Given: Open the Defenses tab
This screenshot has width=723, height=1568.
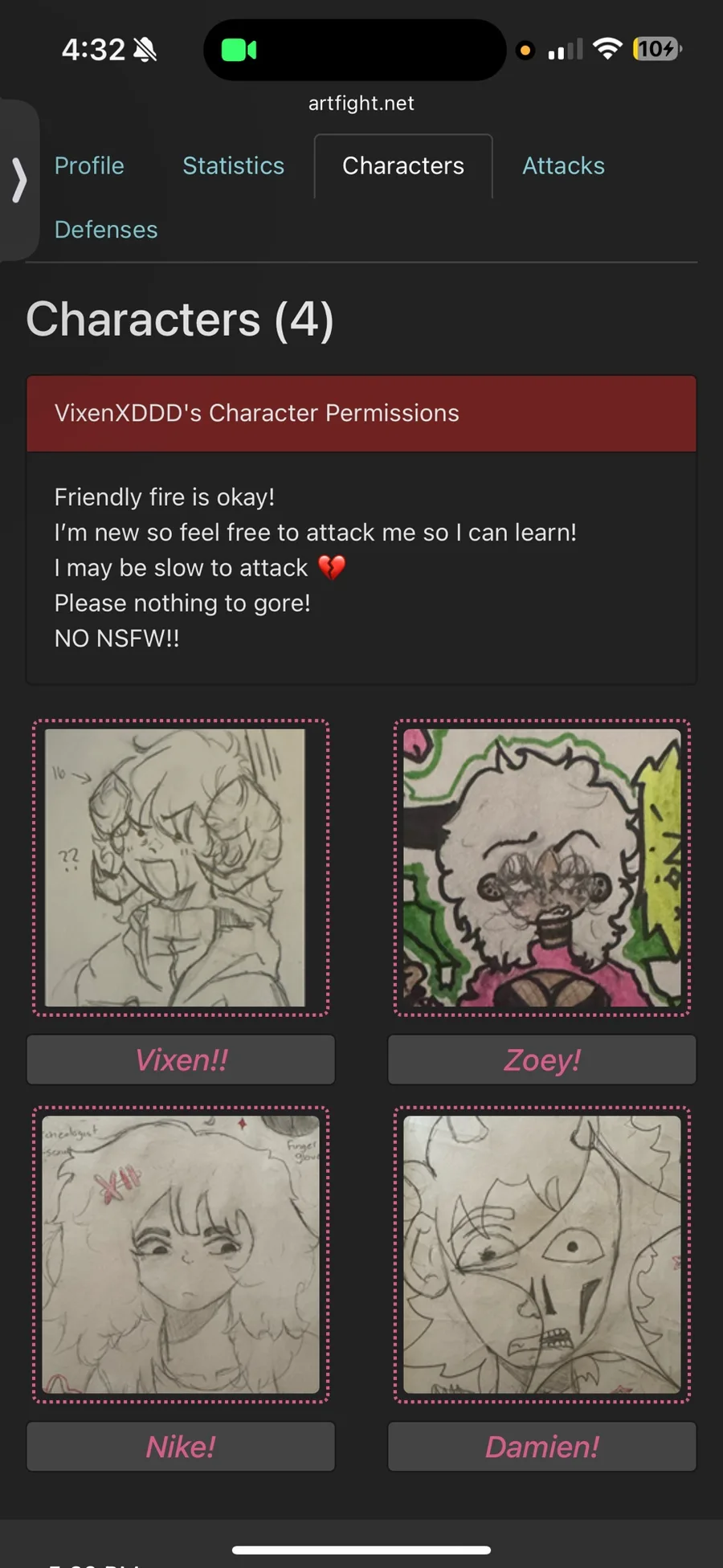Looking at the screenshot, I should pyautogui.click(x=106, y=230).
